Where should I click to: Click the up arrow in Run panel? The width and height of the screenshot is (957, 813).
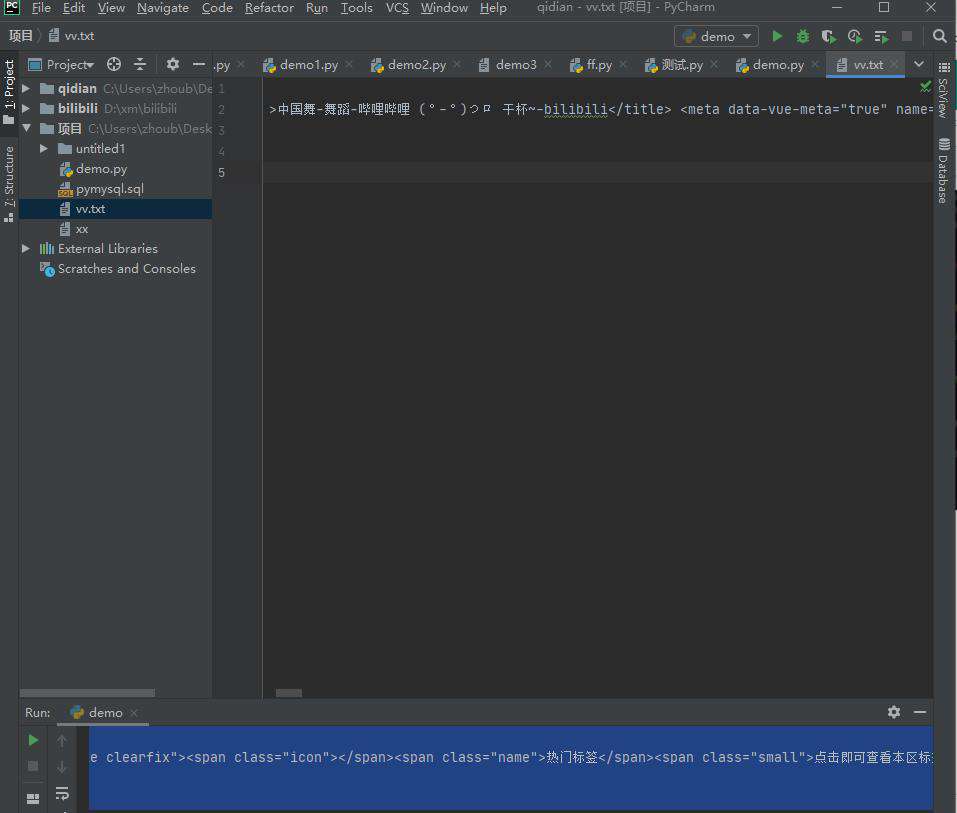point(62,740)
